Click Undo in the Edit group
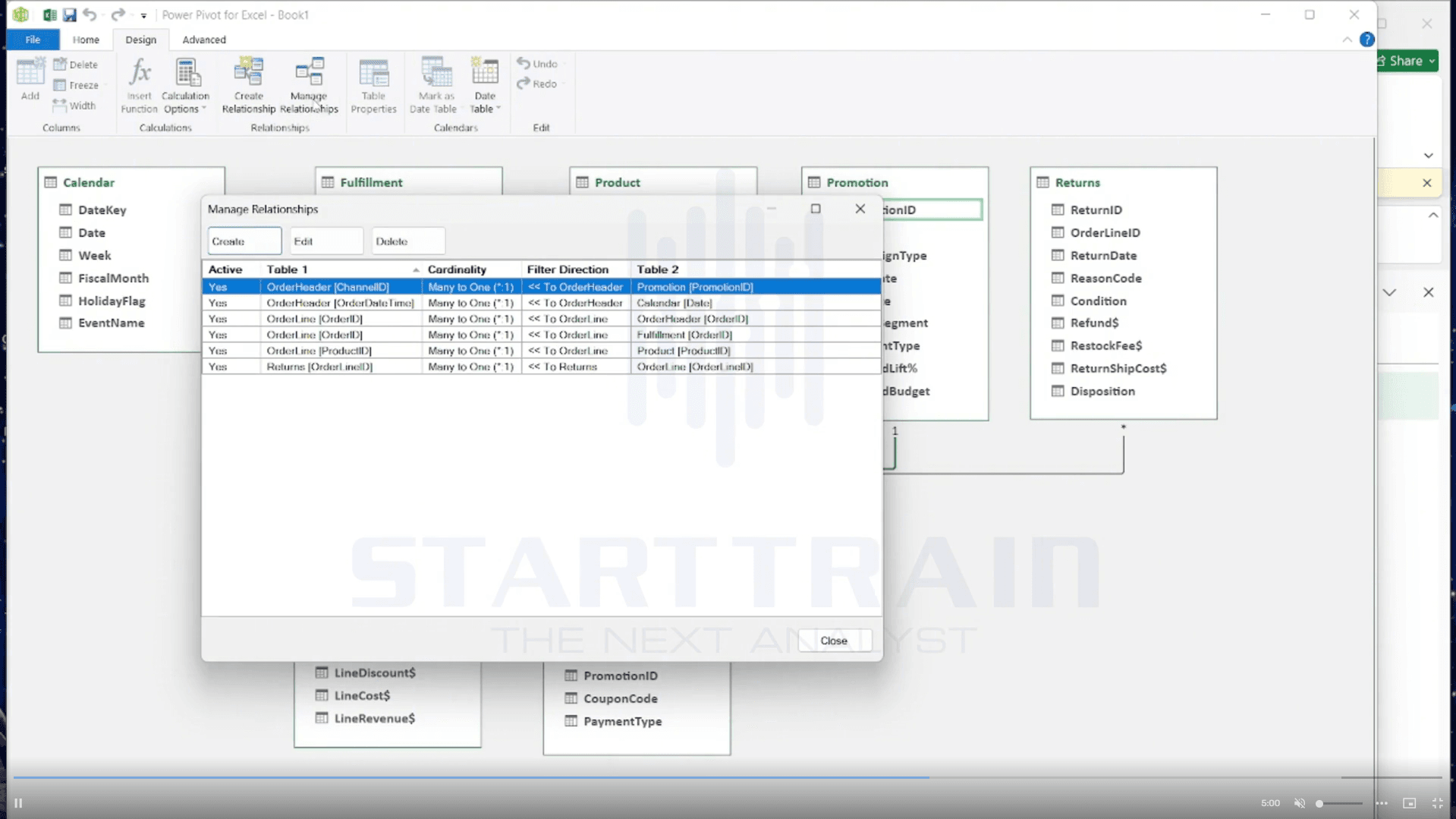This screenshot has height=819, width=1456. [537, 64]
